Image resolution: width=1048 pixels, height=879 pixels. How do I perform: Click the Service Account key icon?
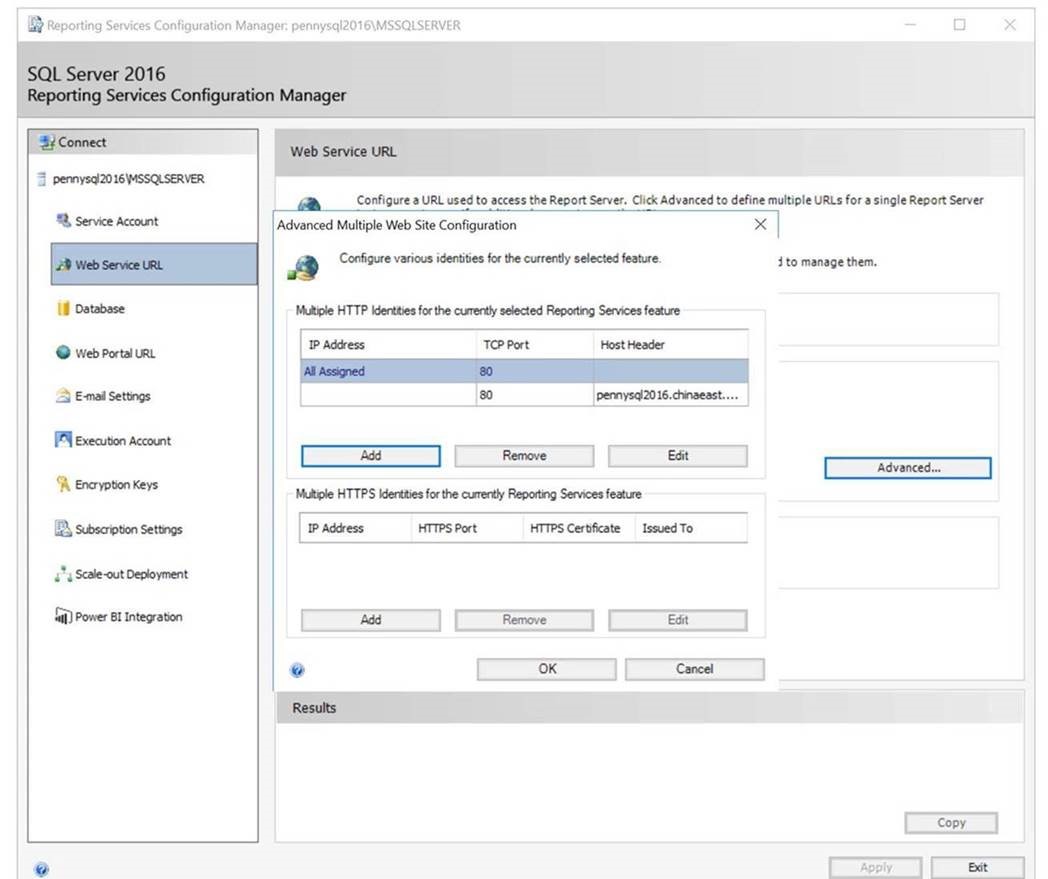pyautogui.click(x=63, y=221)
